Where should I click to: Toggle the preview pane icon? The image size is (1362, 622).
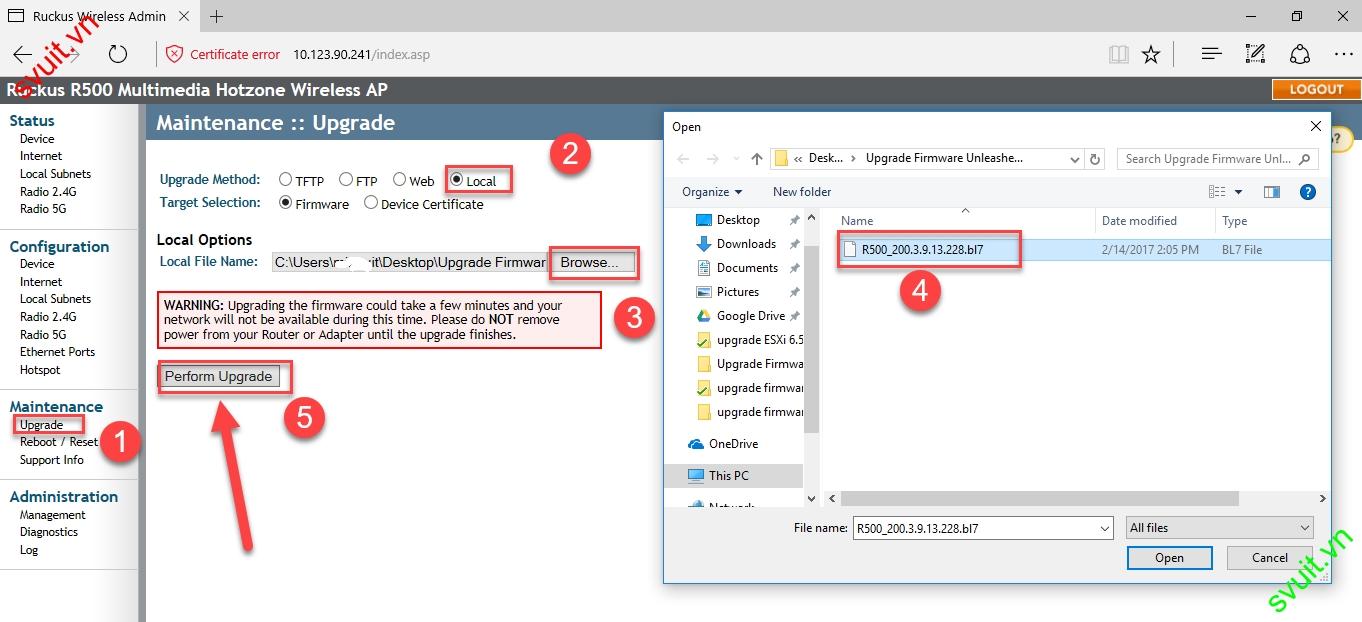click(x=1271, y=192)
